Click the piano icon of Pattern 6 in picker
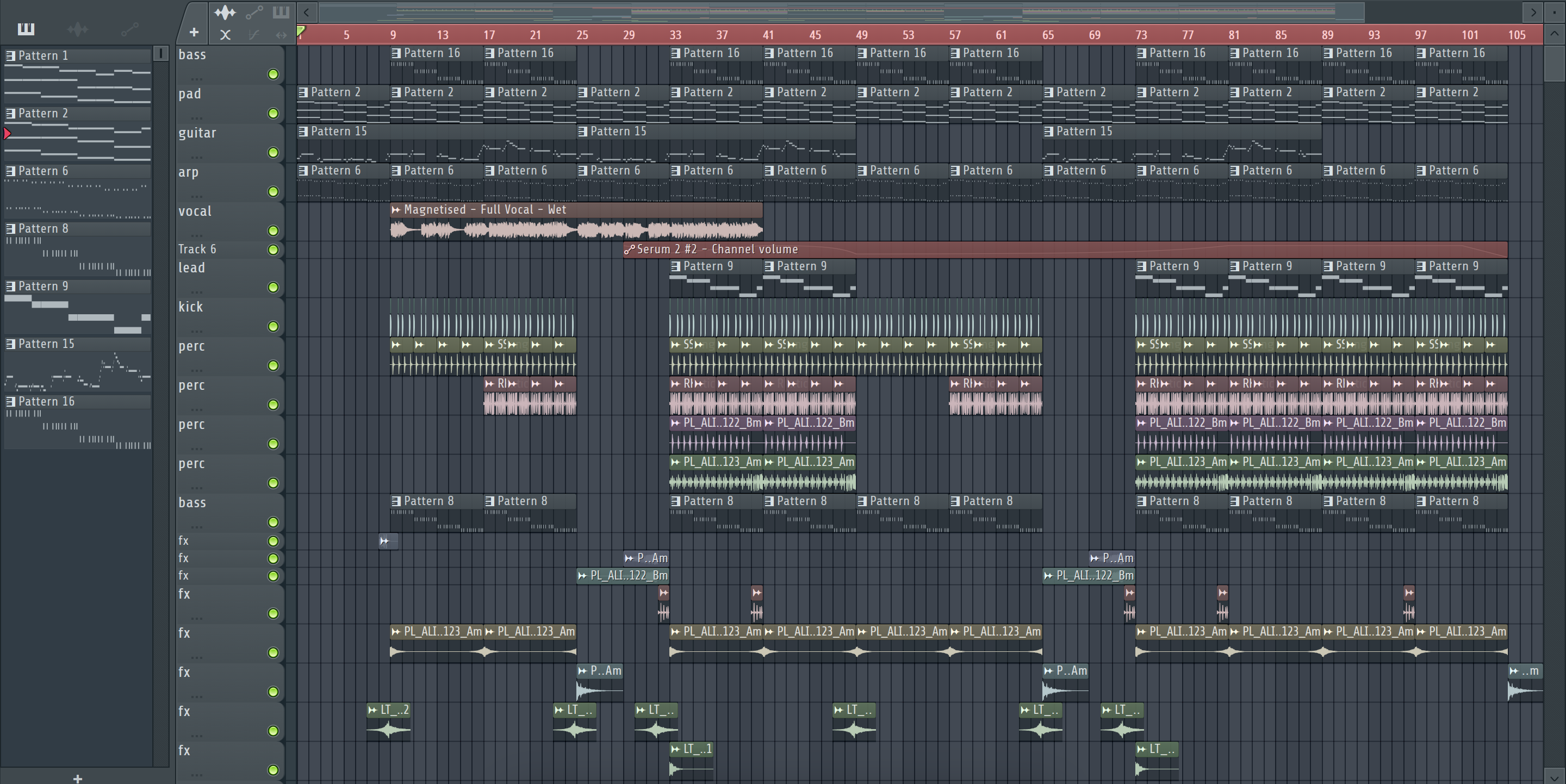This screenshot has width=1566, height=784. point(10,171)
